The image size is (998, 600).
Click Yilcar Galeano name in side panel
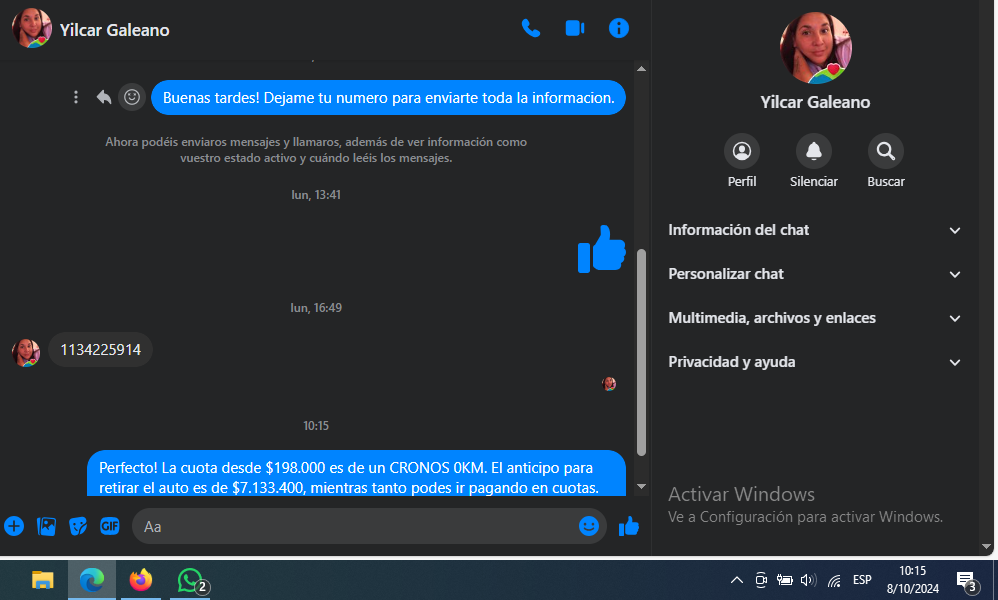coord(815,102)
